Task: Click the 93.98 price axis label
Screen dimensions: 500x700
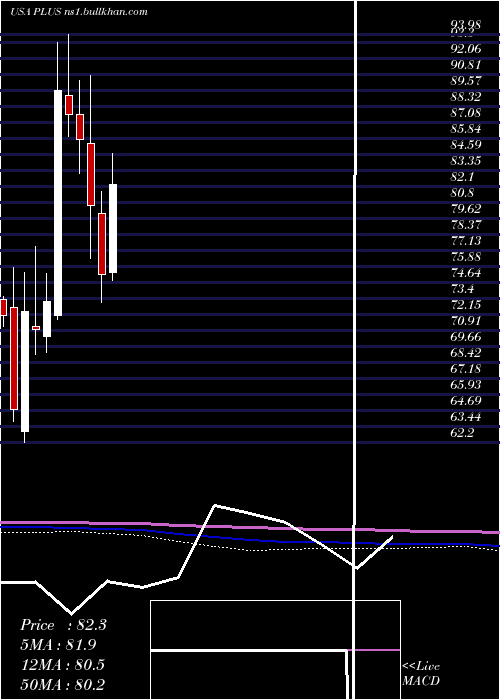Action: (x=466, y=25)
